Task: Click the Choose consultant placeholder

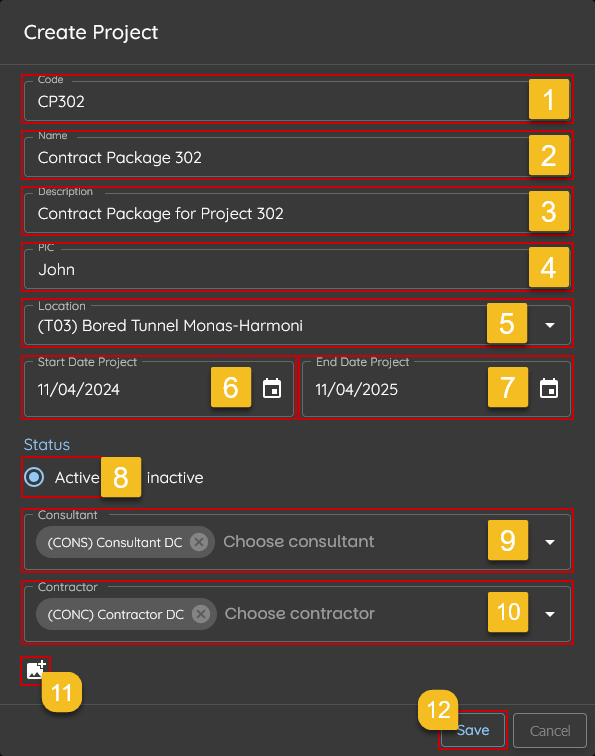Action: pos(299,541)
